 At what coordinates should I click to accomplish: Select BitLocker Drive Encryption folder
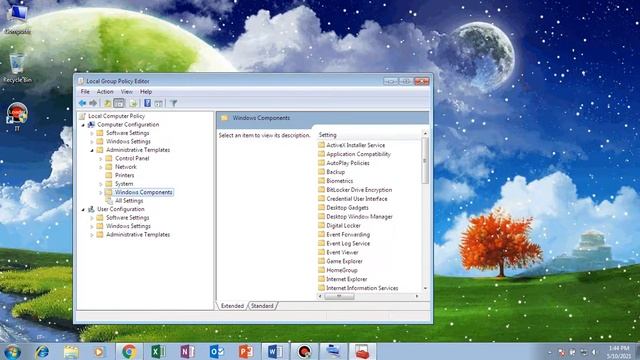coord(359,190)
